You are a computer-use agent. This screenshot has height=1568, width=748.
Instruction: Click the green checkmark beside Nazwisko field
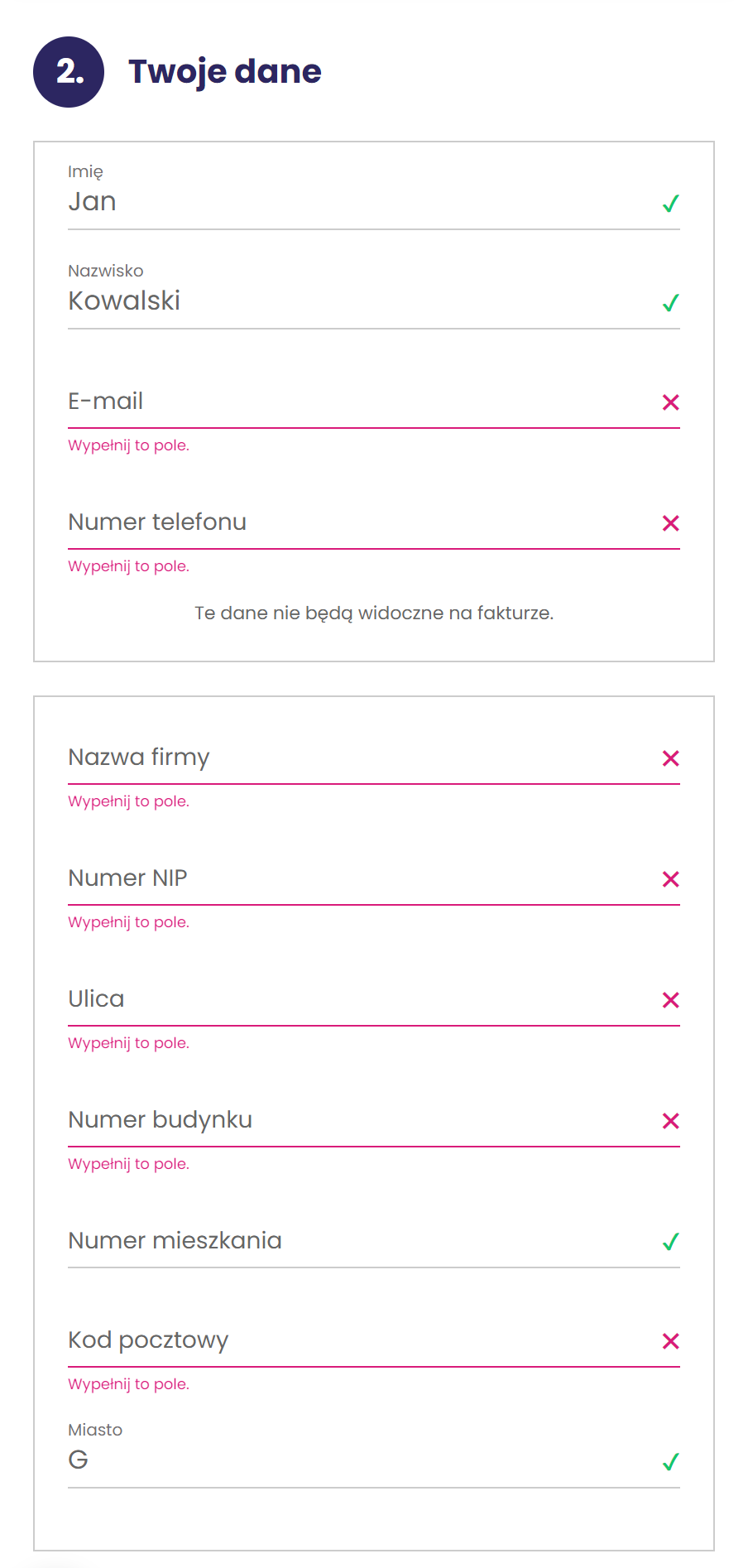click(x=671, y=302)
